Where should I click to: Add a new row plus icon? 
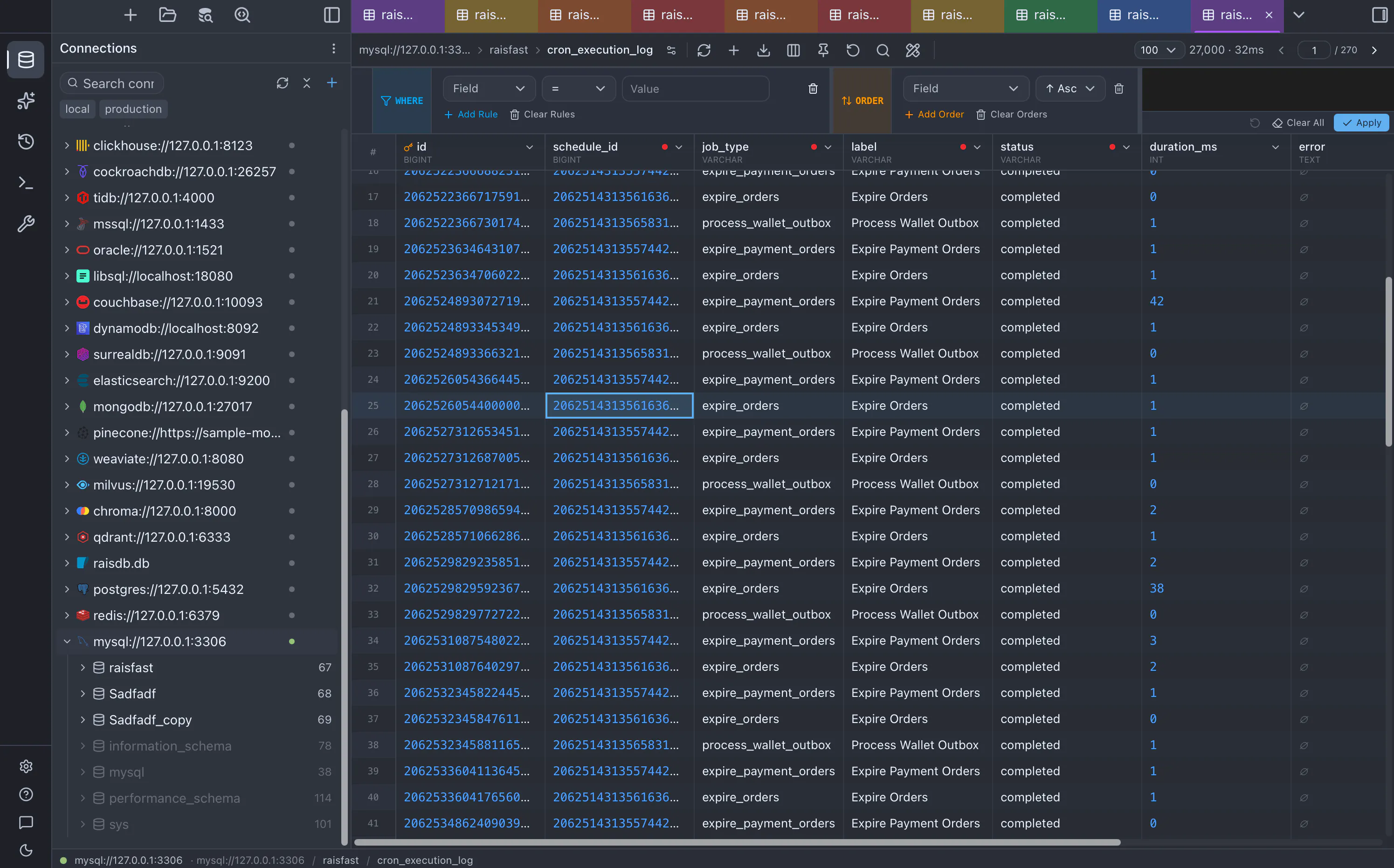click(734, 50)
